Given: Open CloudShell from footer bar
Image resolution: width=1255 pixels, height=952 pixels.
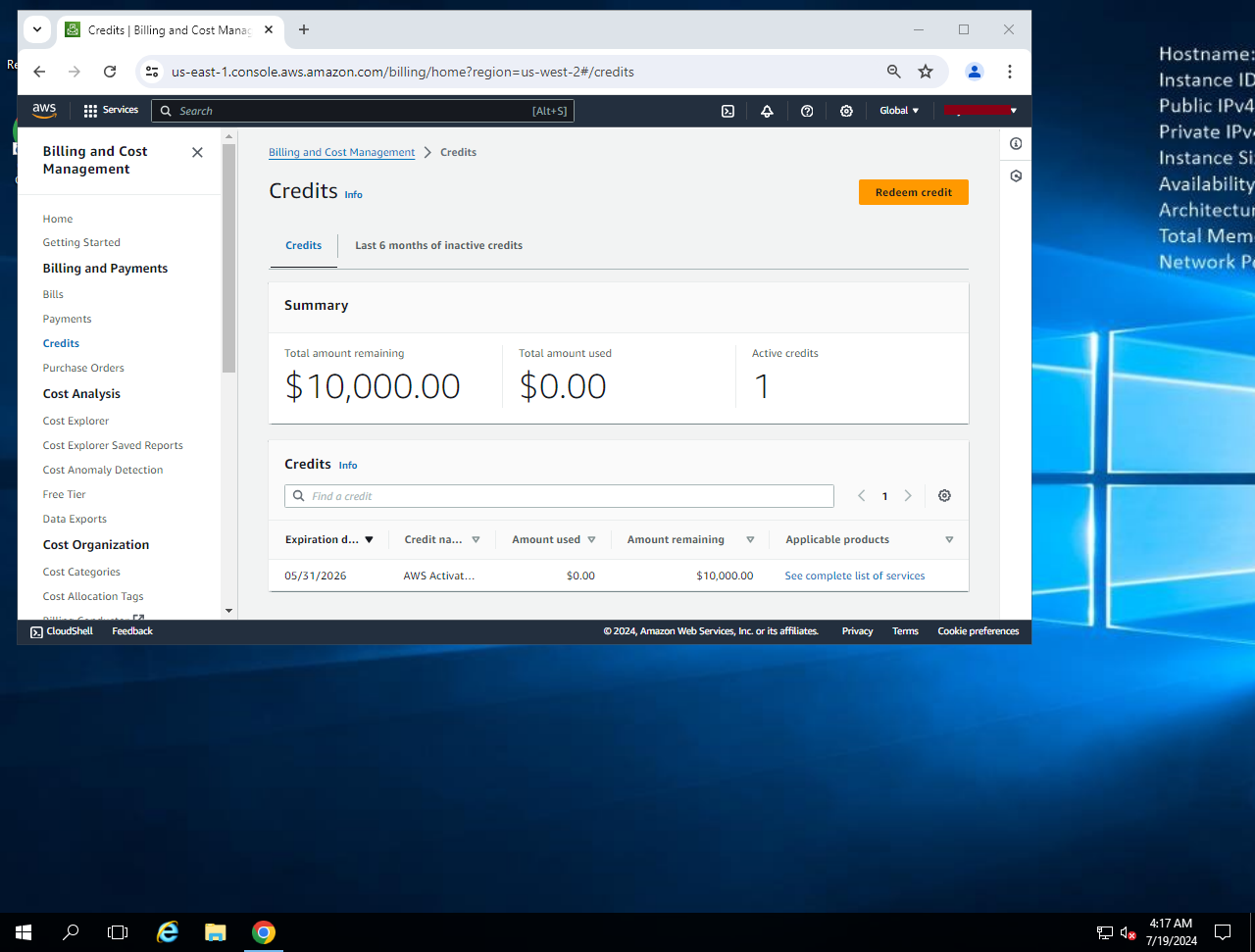Looking at the screenshot, I should [x=62, y=631].
